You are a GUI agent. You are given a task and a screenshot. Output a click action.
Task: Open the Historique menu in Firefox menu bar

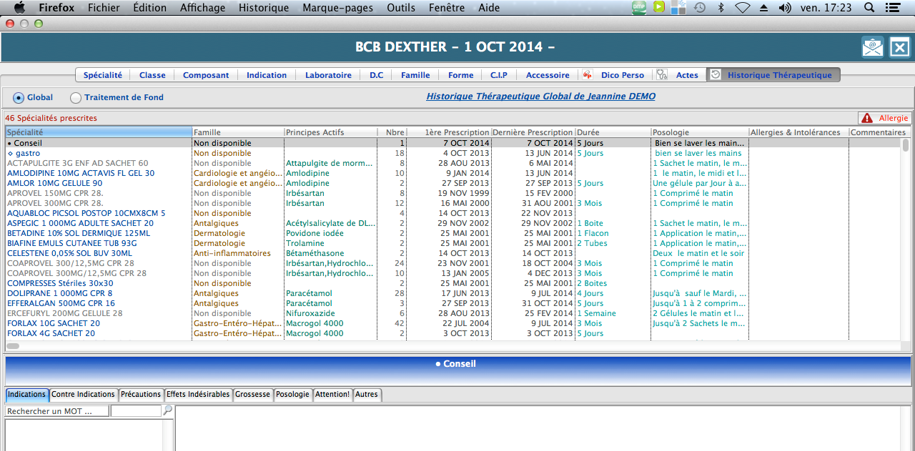coord(263,8)
